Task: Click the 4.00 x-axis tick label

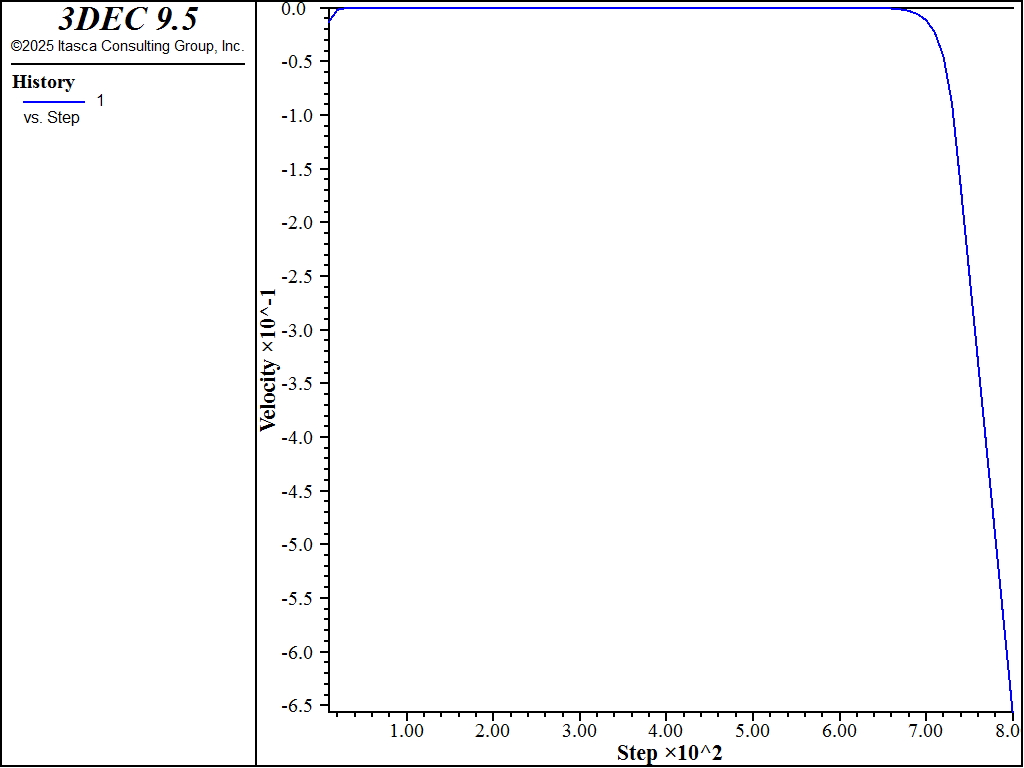Action: 666,728
